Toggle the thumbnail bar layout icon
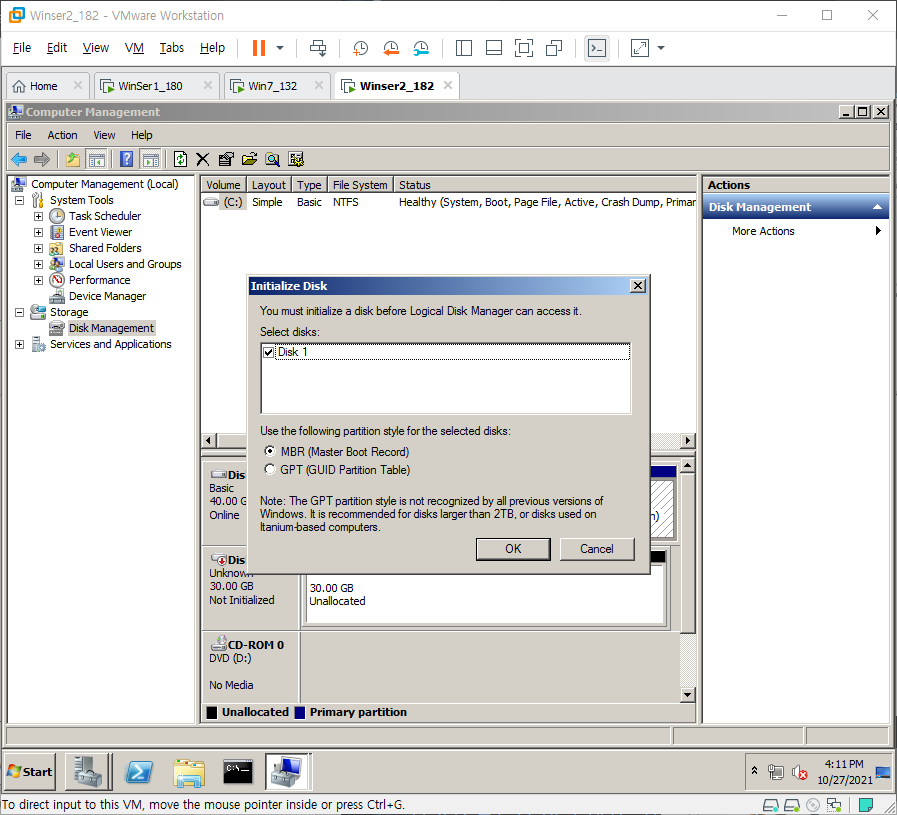Screen dimensions: 897x815 click(x=494, y=48)
